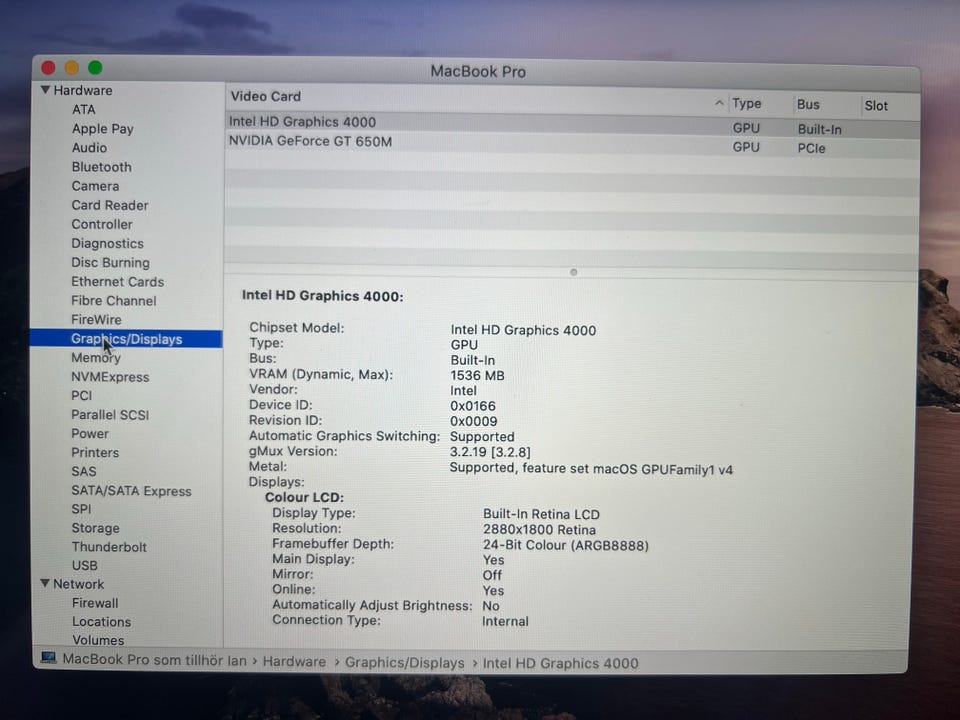960x720 pixels.
Task: Open FireWire in the sidebar
Action: coord(96,320)
